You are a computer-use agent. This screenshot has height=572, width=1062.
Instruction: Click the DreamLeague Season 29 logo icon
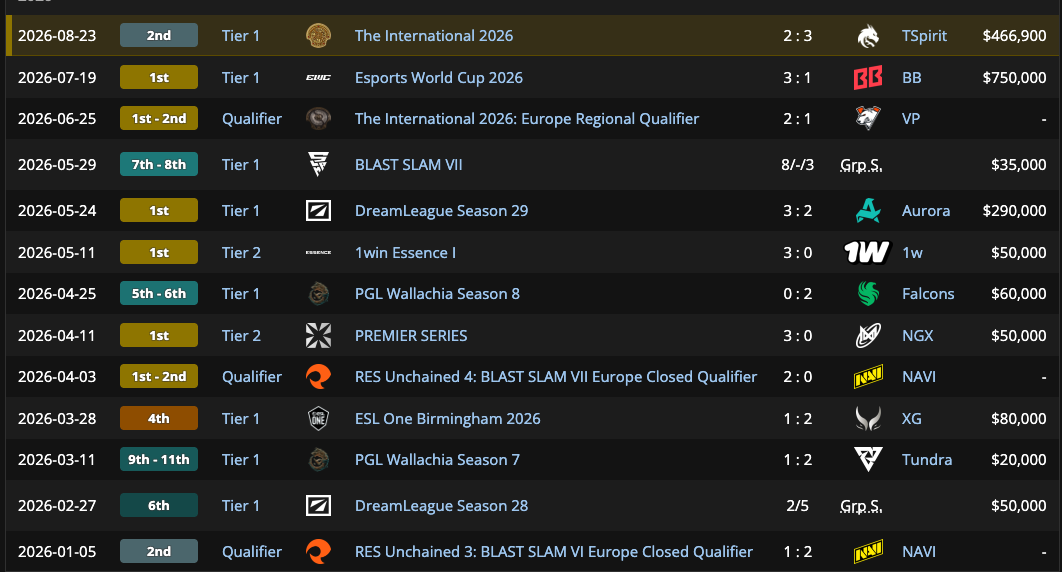coord(318,211)
